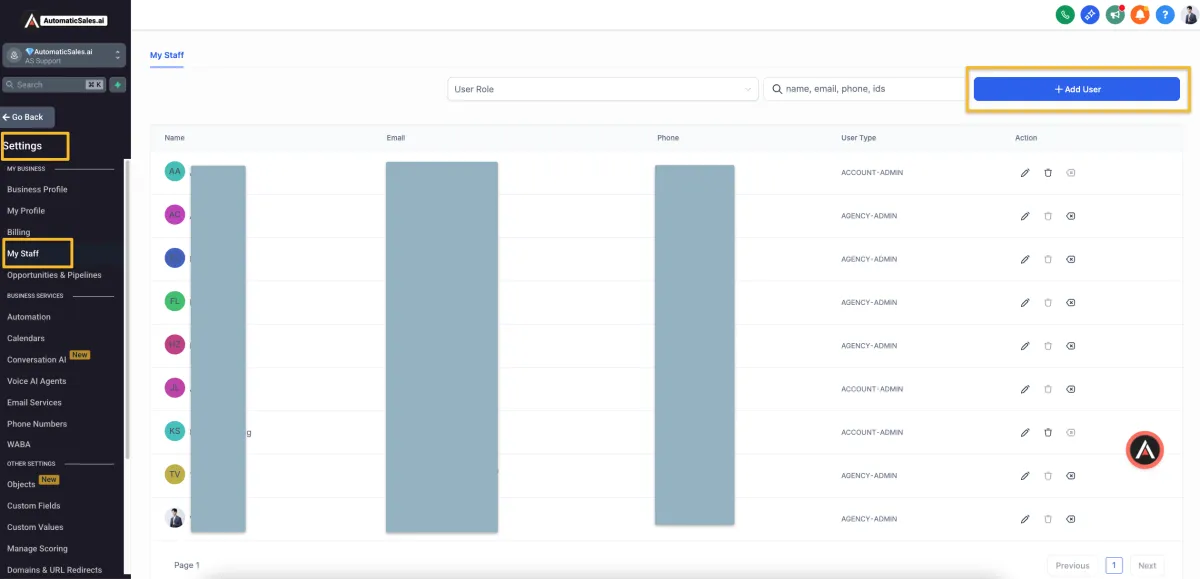
Task: Open Conversation AI settings
Action: click(x=37, y=360)
